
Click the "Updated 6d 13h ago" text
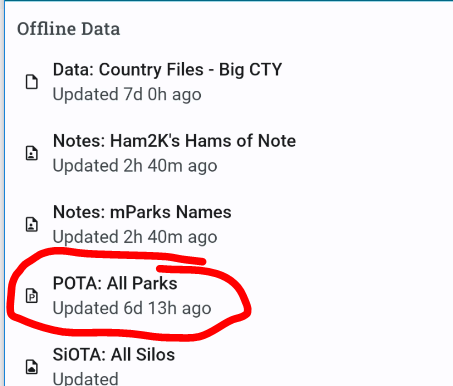[132, 309]
